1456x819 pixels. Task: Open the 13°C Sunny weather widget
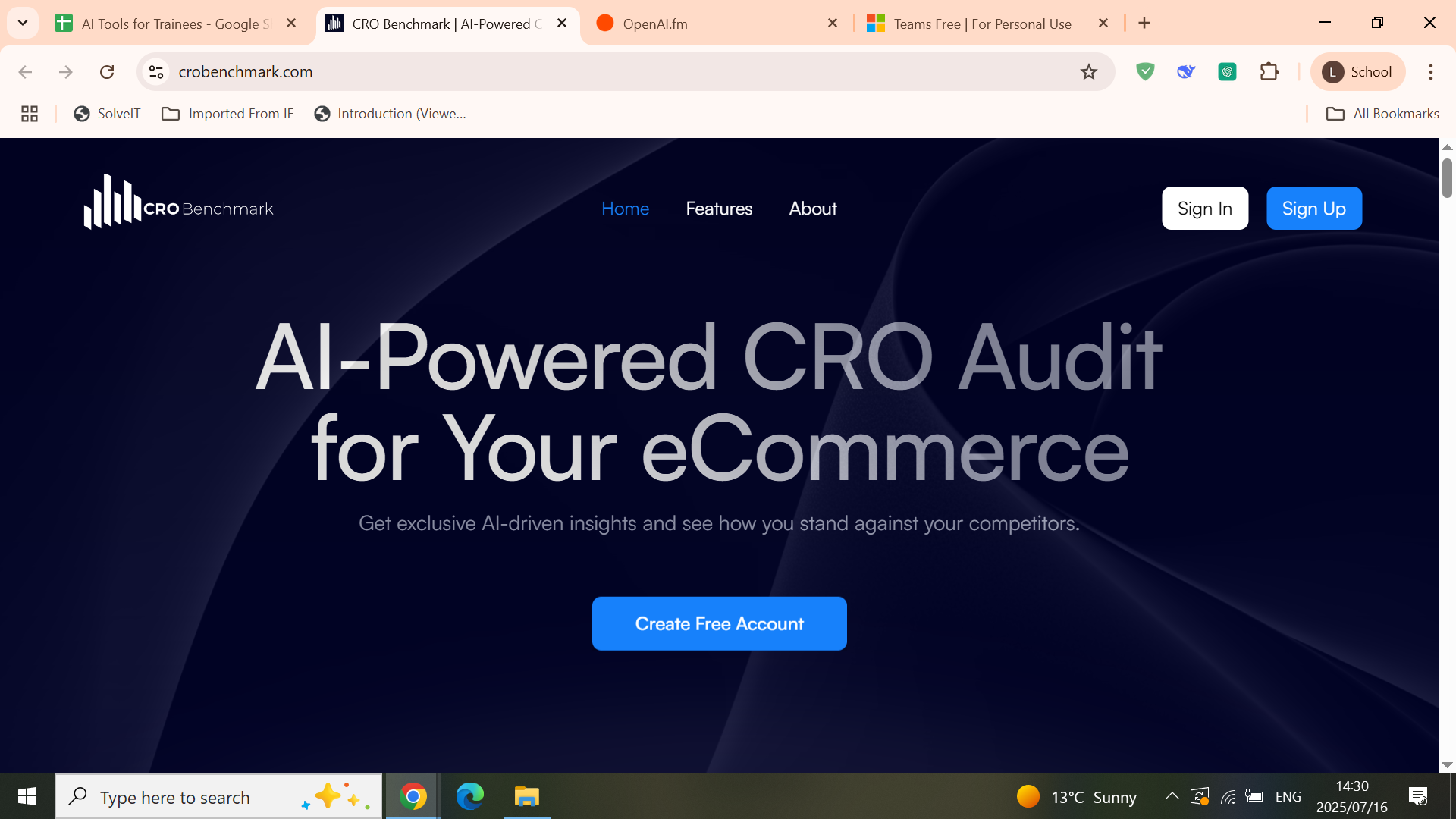(1077, 797)
